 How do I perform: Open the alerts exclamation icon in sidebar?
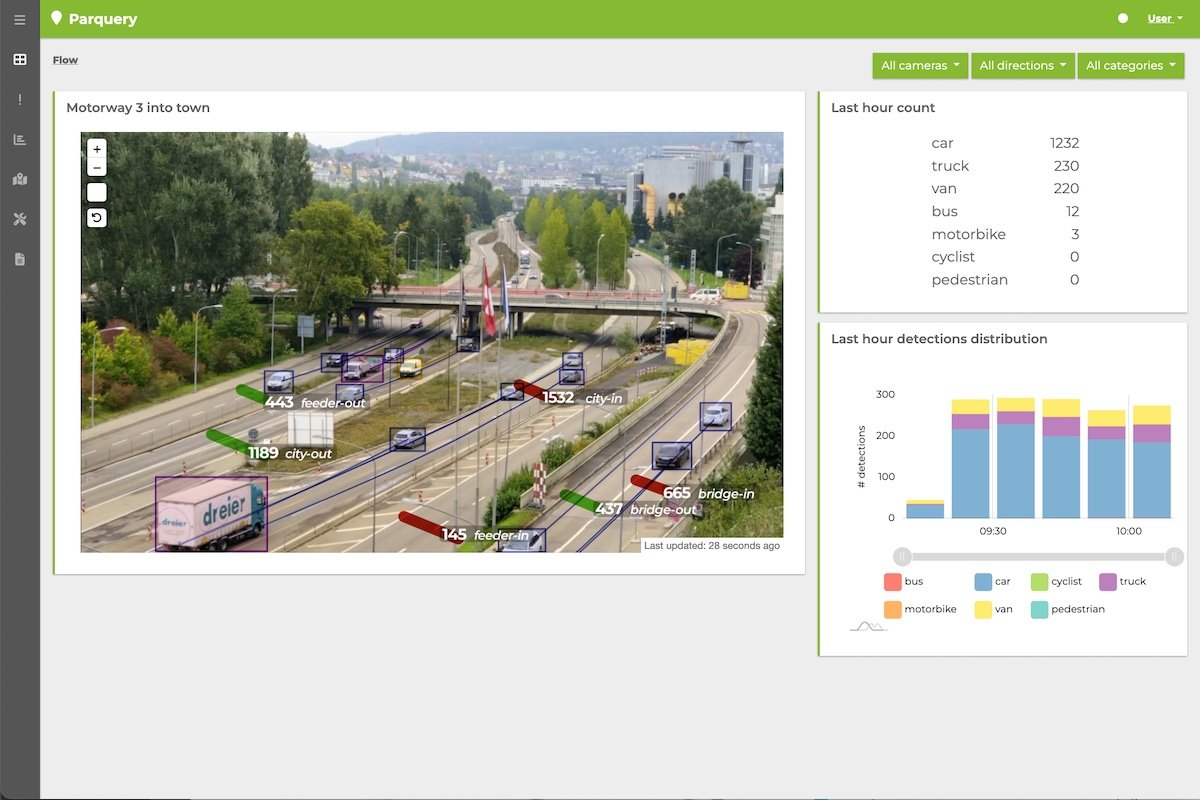(x=20, y=99)
